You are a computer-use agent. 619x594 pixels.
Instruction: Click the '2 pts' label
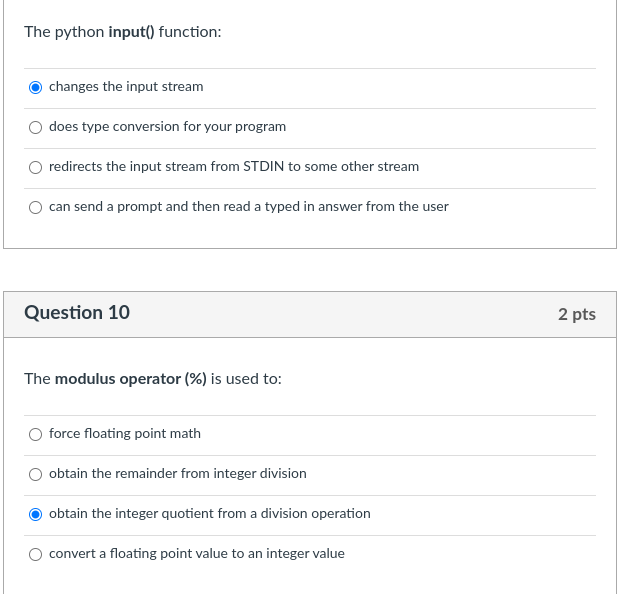coord(577,314)
